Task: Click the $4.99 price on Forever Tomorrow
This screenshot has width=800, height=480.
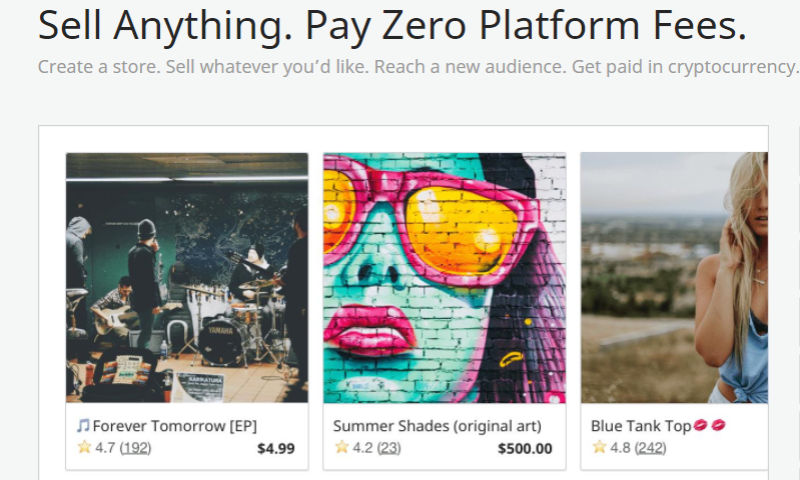Action: pyautogui.click(x=276, y=448)
